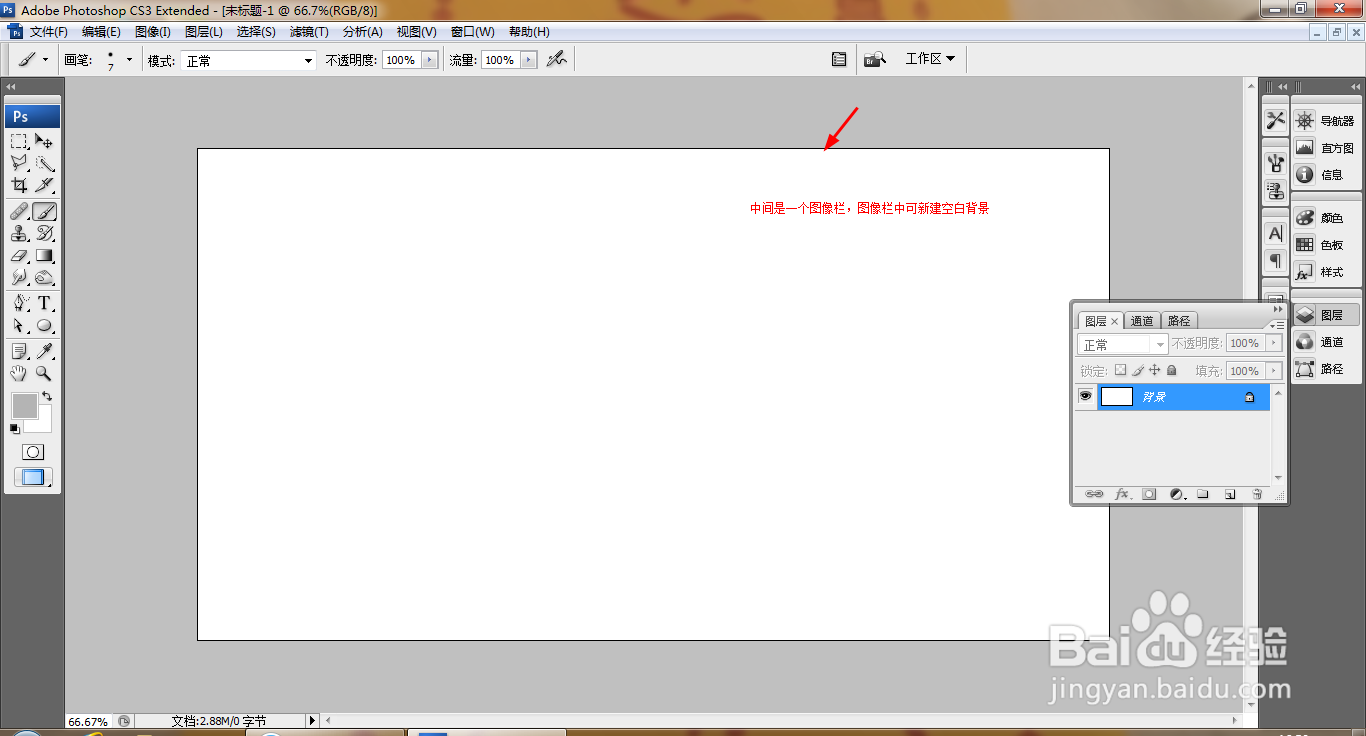1366x736 pixels.
Task: Select the Path Selection tool
Action: 19,326
